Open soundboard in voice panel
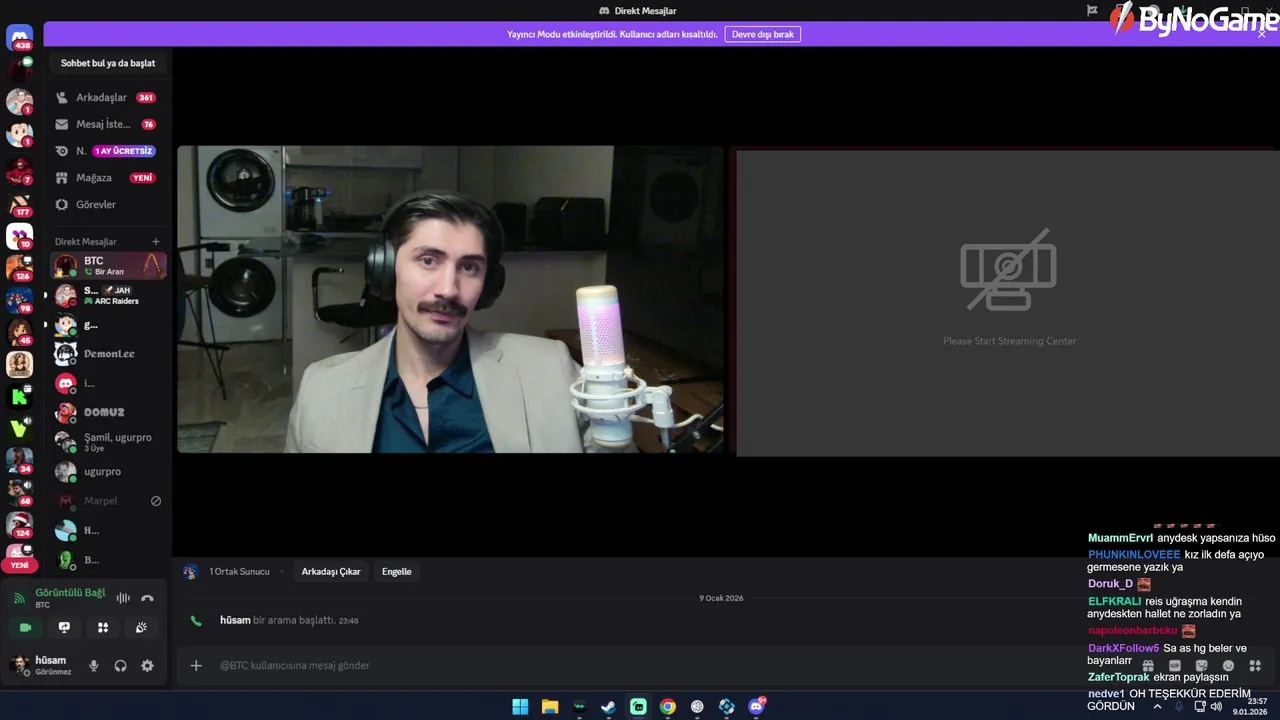1280x720 pixels. (x=141, y=627)
